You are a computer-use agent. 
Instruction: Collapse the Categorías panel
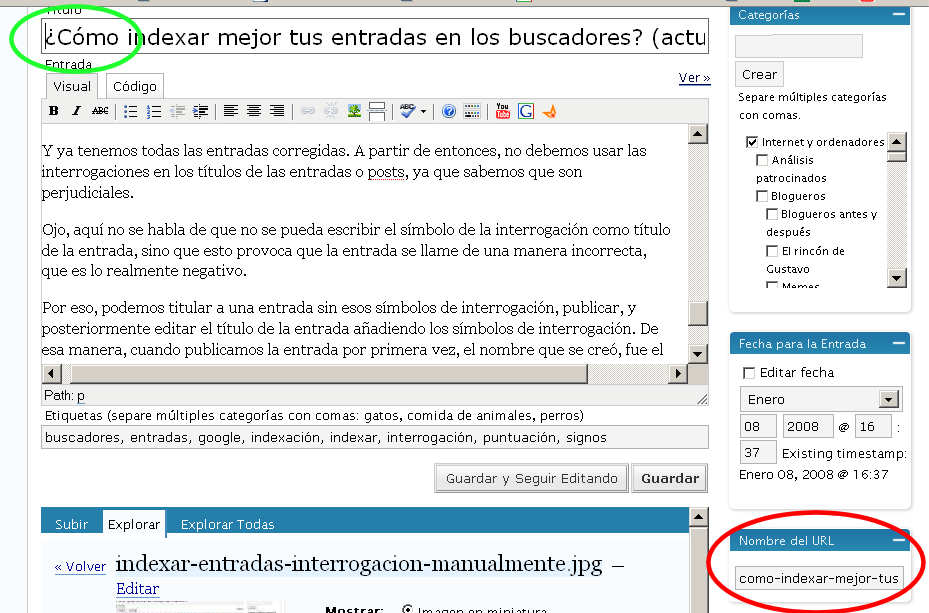tap(899, 15)
